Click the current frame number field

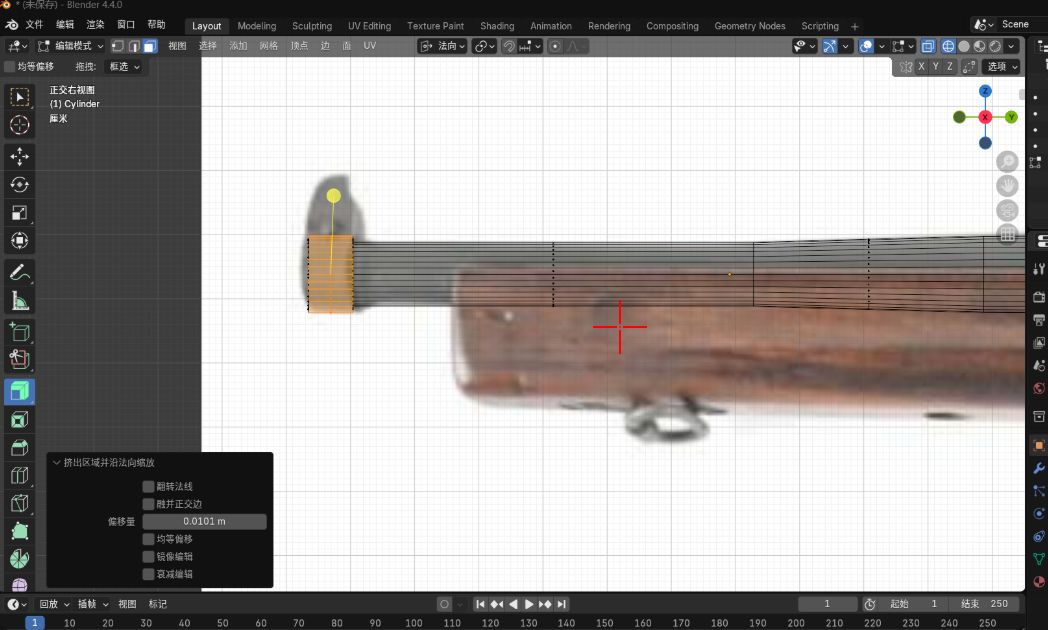point(827,604)
